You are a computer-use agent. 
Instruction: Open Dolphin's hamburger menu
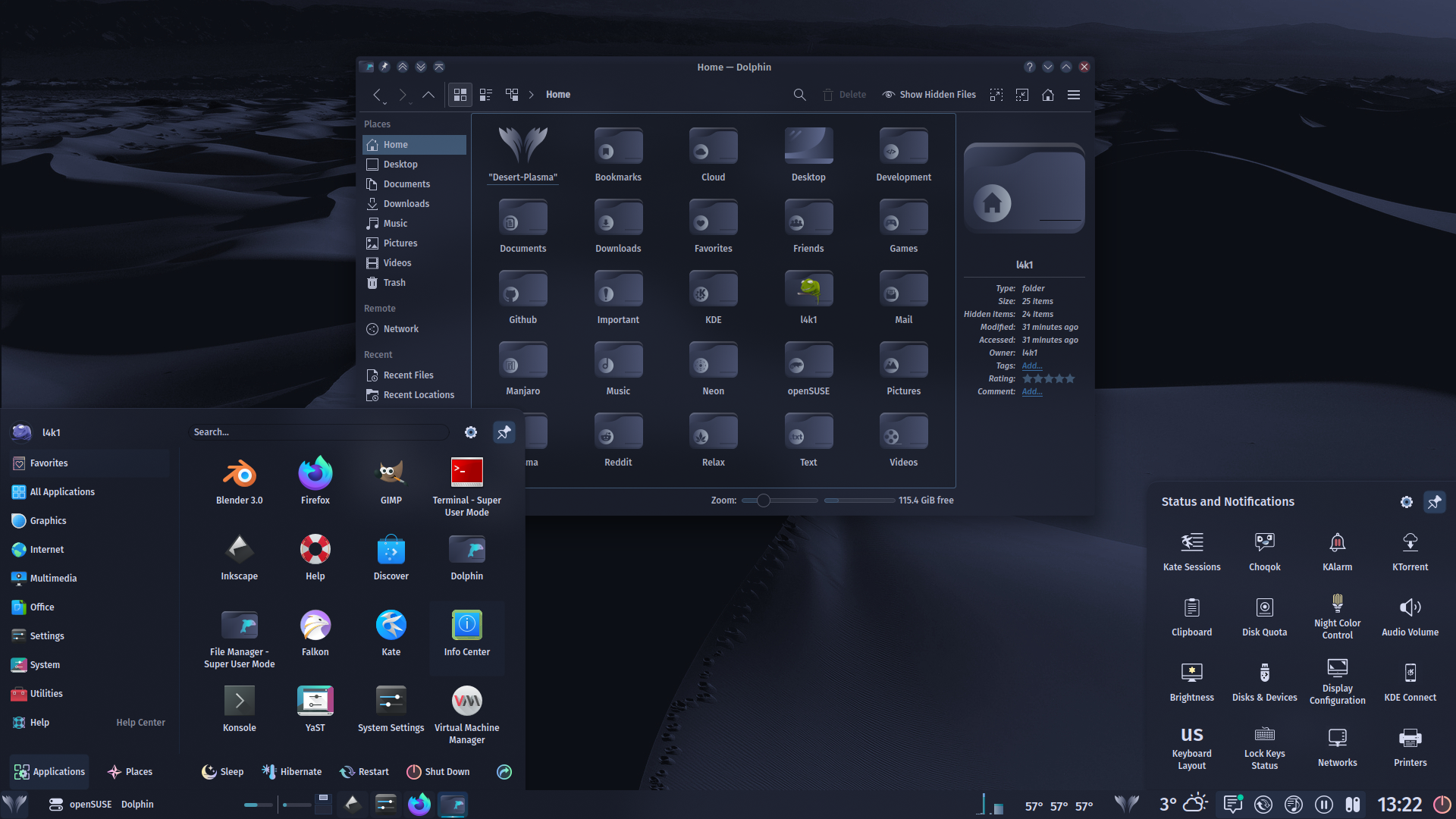pyautogui.click(x=1074, y=95)
